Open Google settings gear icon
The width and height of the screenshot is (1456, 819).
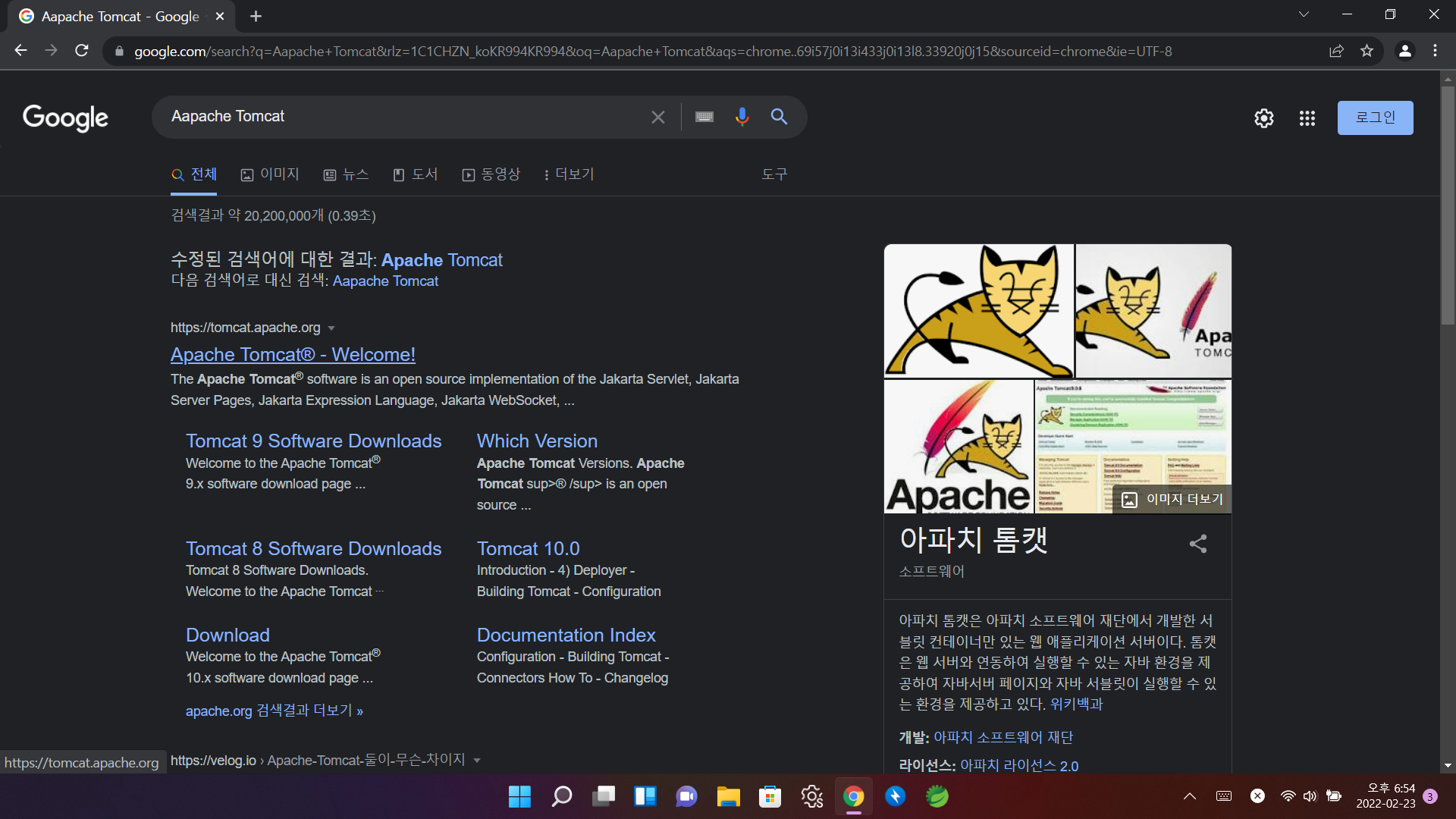(1263, 118)
